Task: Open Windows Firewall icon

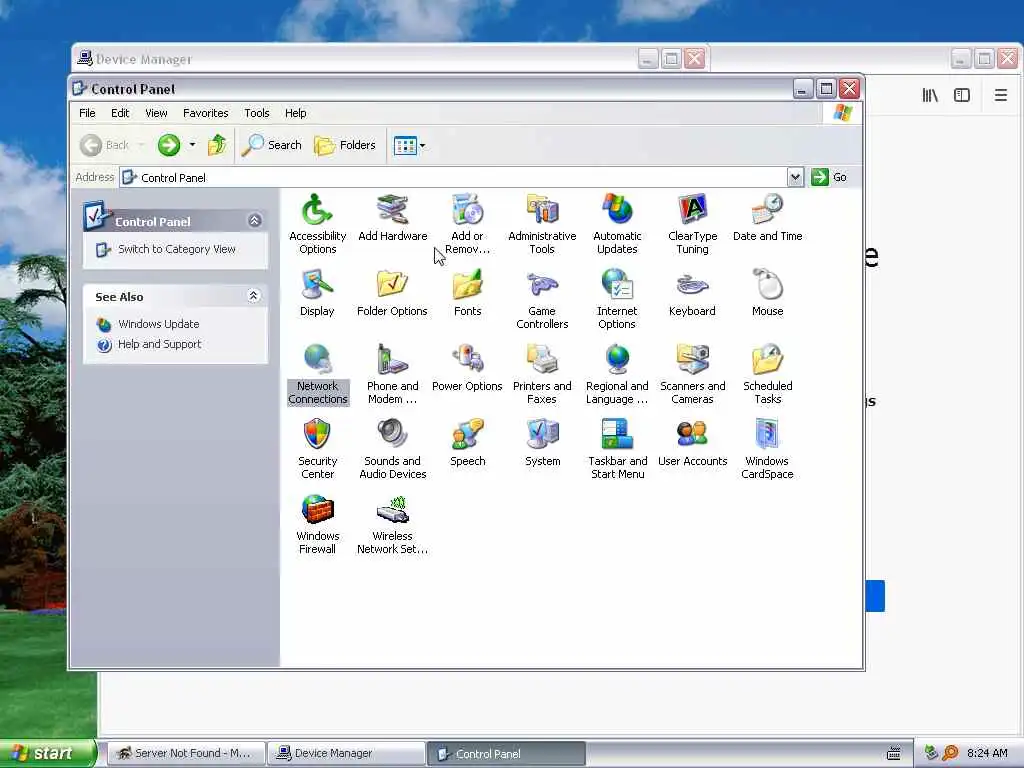Action: point(317,524)
